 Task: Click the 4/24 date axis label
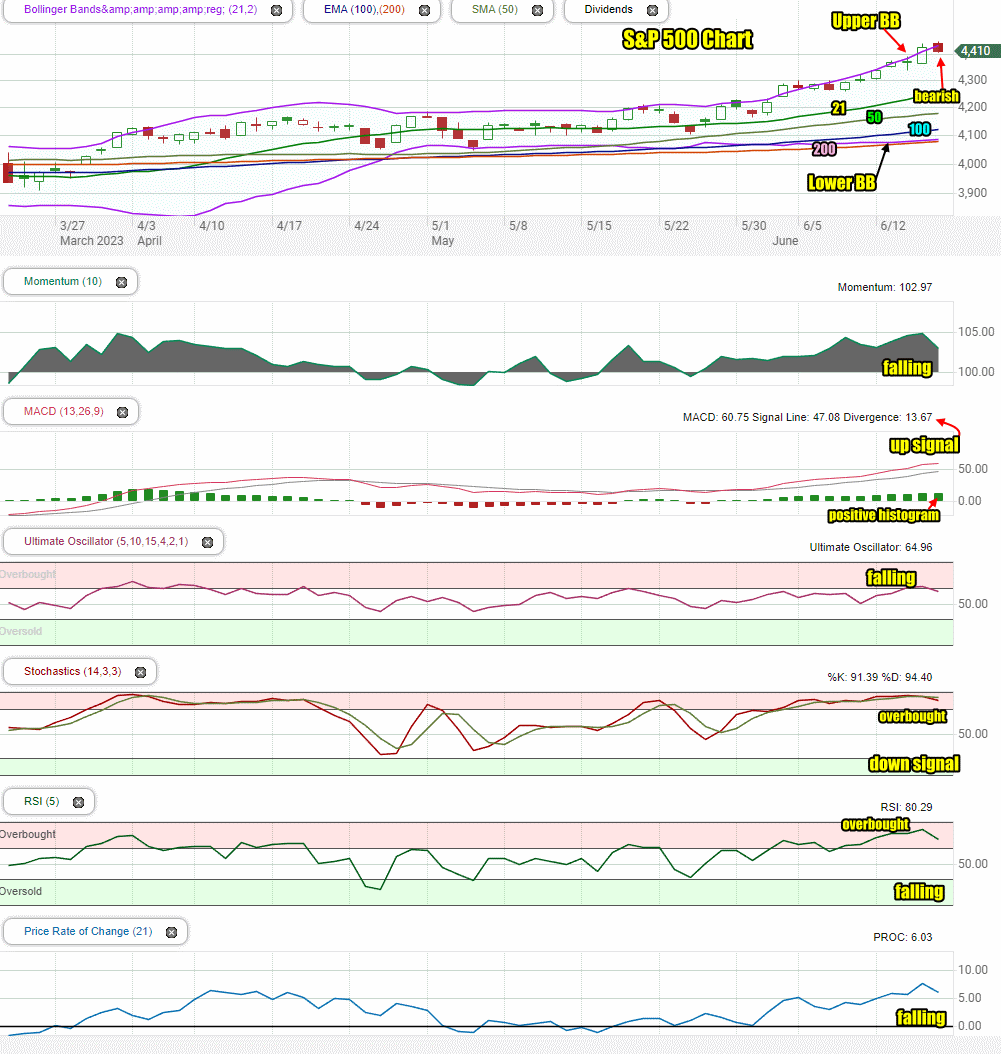pos(366,226)
